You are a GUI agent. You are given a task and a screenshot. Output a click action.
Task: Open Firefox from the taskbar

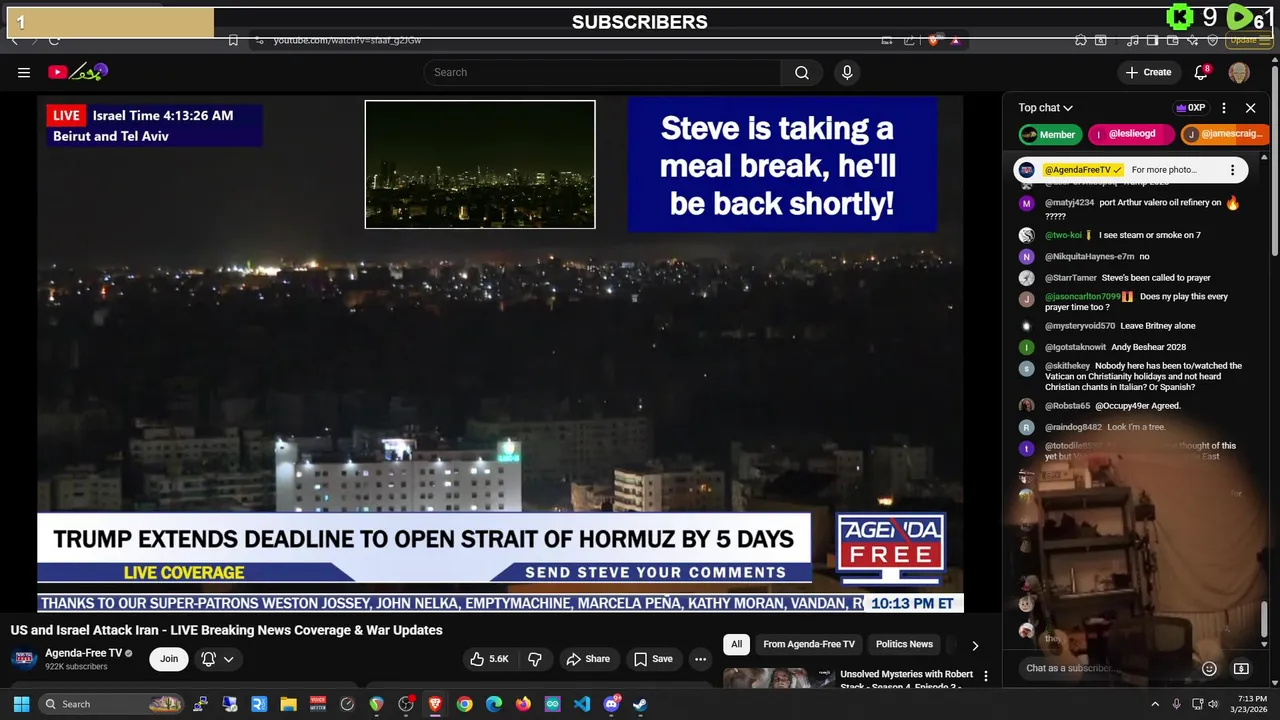[523, 704]
